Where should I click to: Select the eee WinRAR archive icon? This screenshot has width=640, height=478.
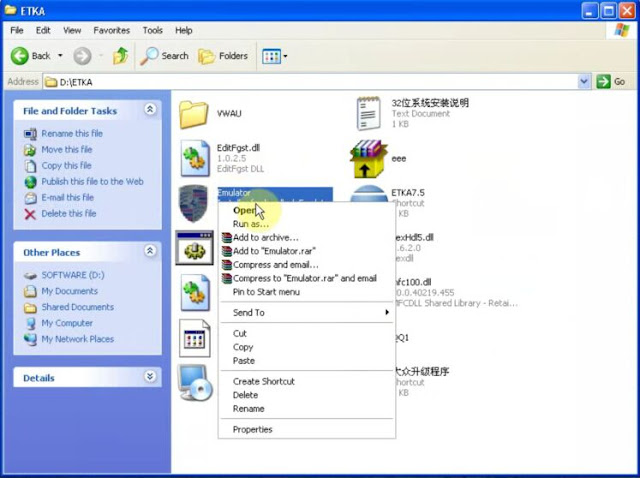point(368,159)
